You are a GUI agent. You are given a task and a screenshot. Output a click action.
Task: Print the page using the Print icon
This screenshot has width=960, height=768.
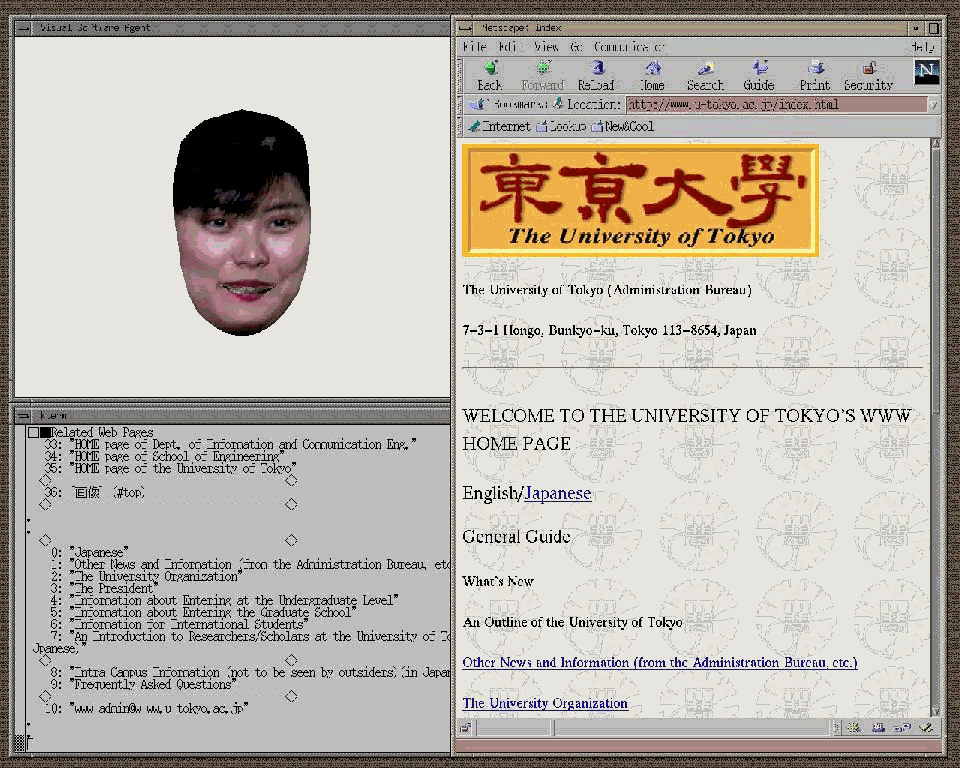point(815,76)
